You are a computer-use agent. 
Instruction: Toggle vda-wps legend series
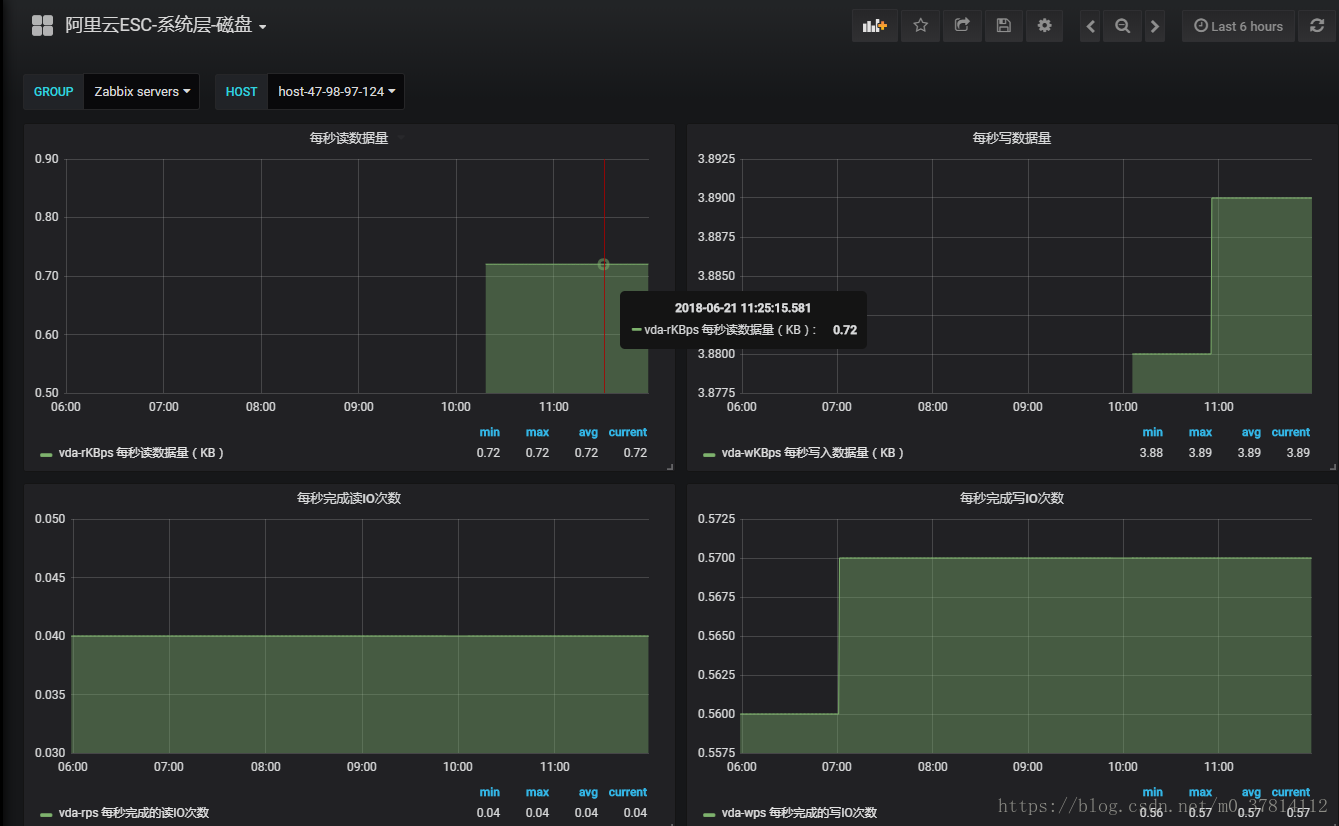(799, 813)
